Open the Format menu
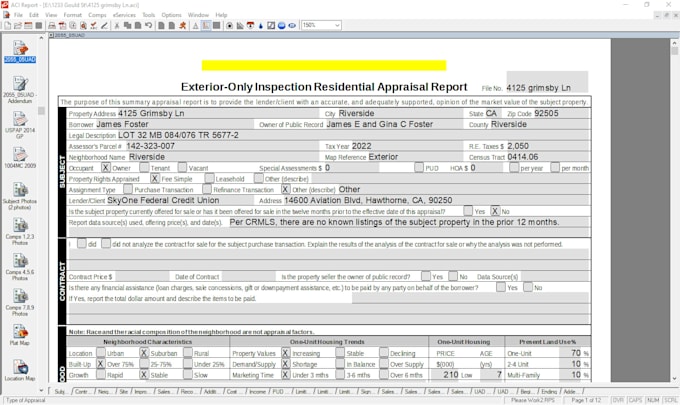 click(72, 15)
